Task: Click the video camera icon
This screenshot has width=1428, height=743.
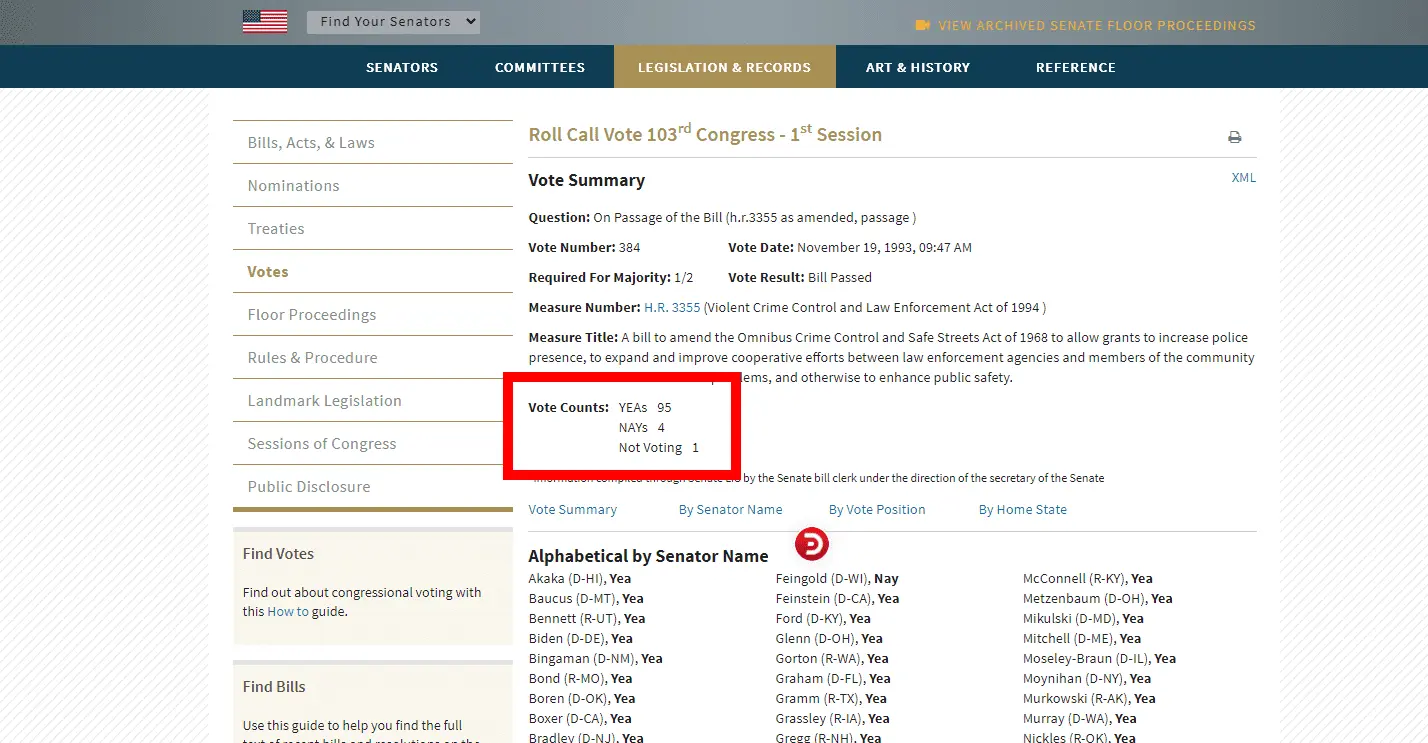Action: coord(922,25)
